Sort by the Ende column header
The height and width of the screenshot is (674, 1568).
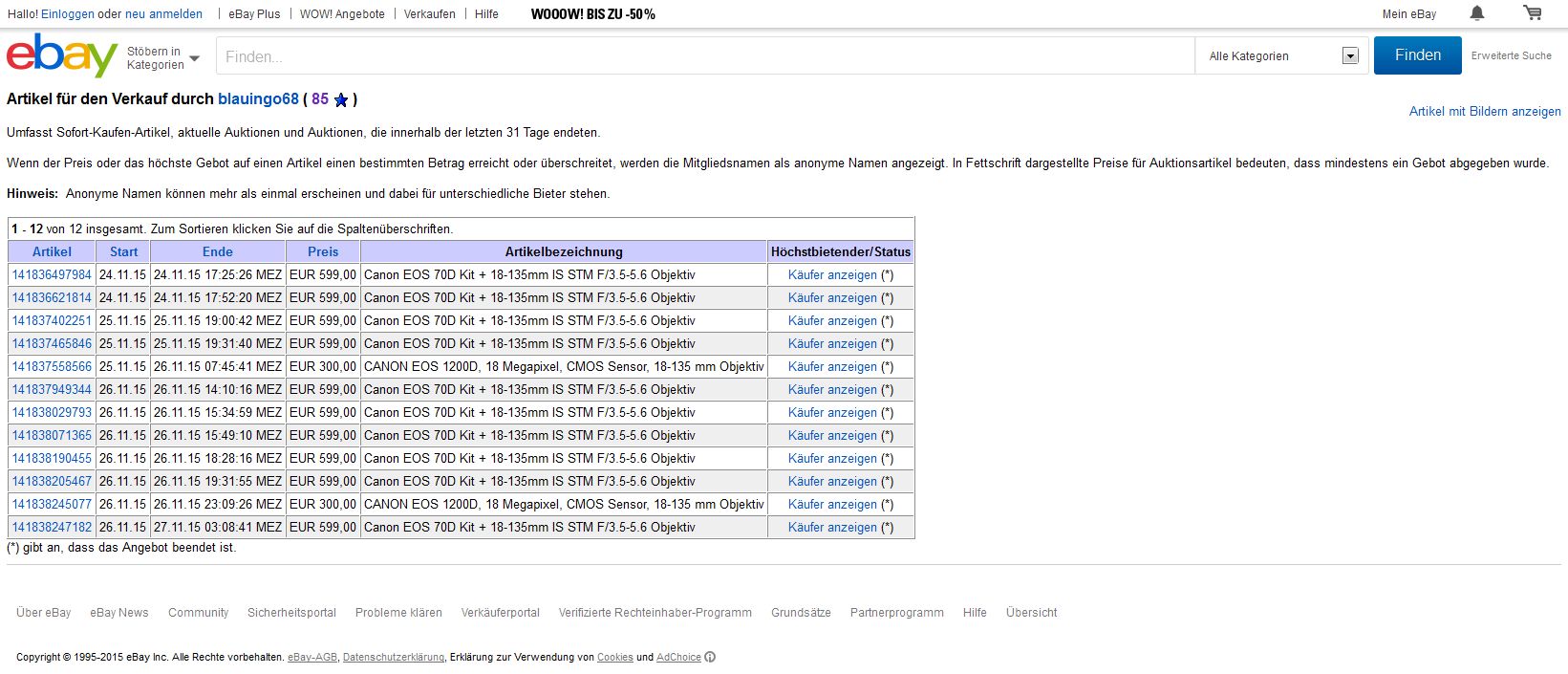pos(218,251)
